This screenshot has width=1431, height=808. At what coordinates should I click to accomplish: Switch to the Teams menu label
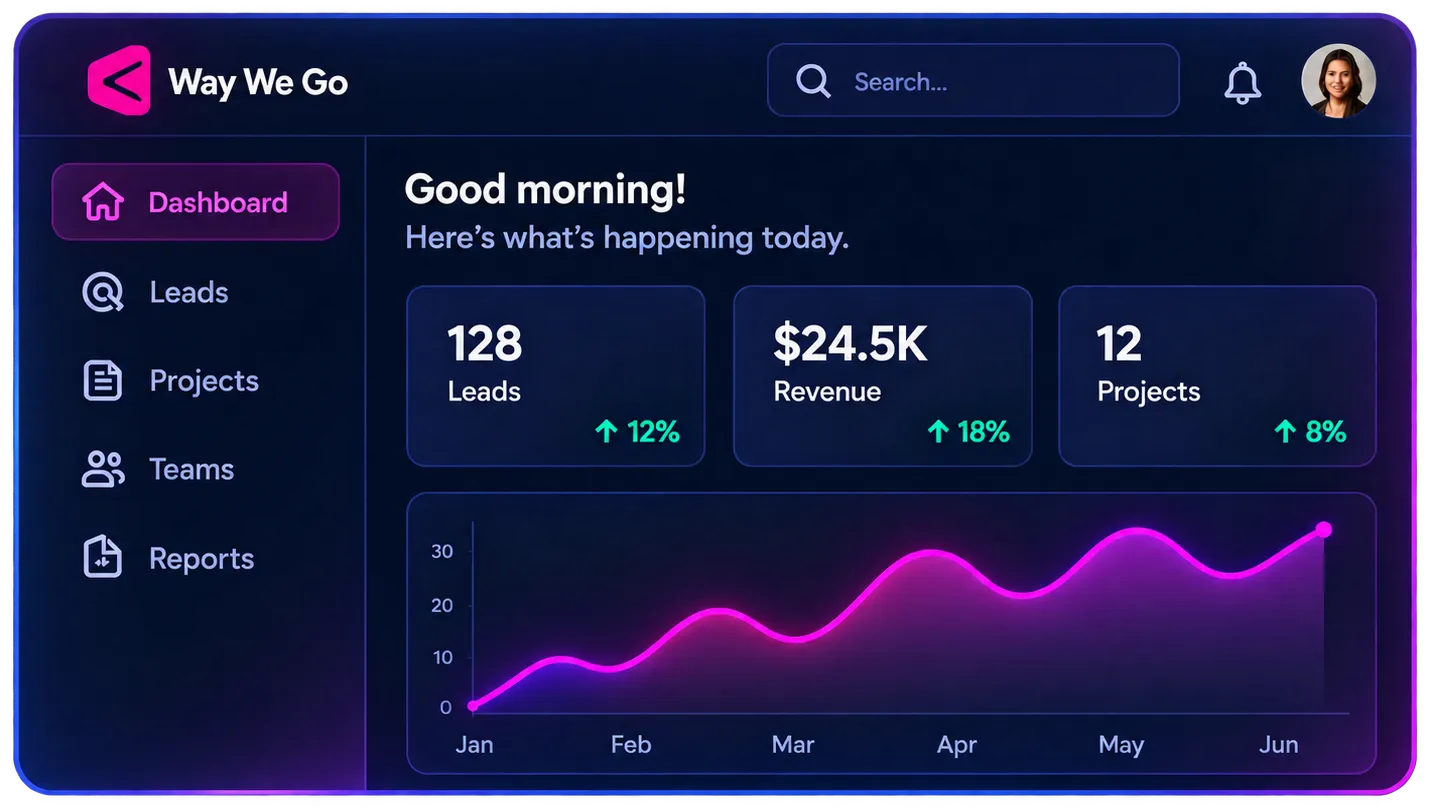click(192, 469)
